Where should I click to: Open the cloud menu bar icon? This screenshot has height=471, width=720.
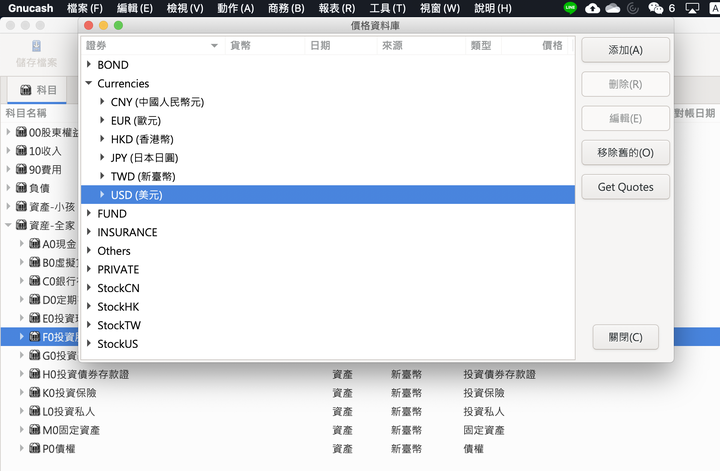pos(613,8)
